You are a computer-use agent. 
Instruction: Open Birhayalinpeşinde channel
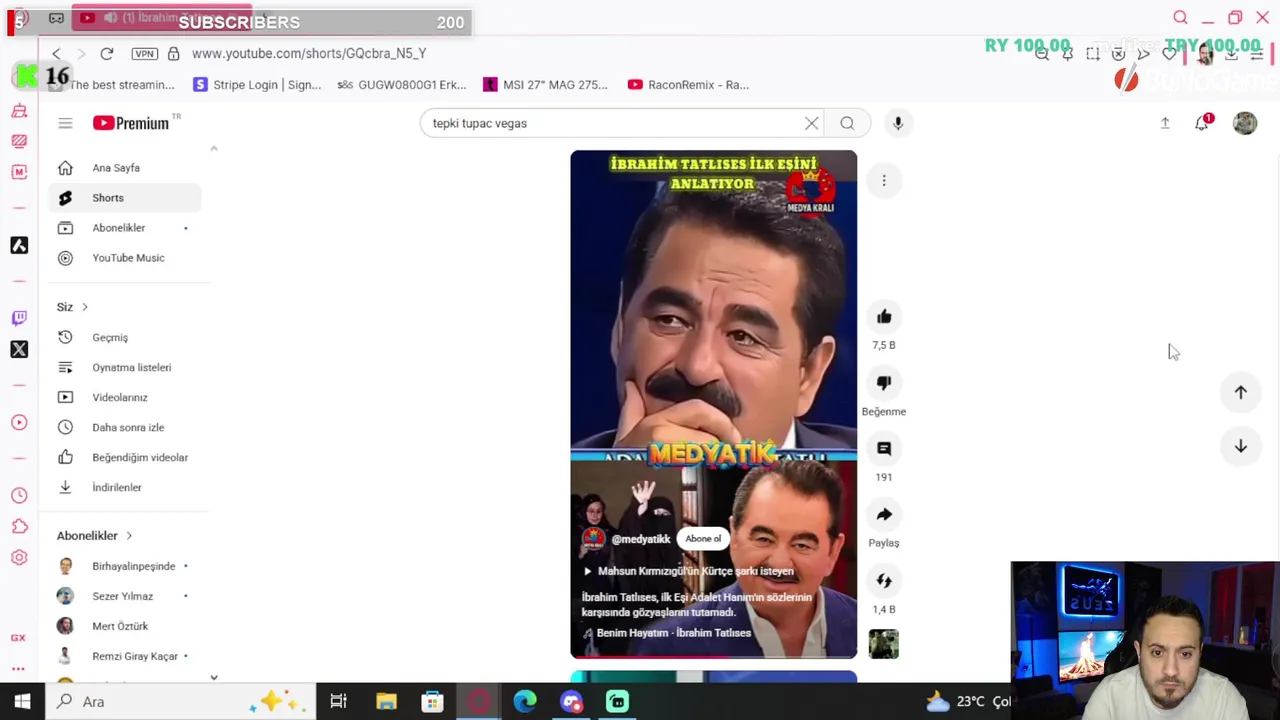tap(124, 566)
